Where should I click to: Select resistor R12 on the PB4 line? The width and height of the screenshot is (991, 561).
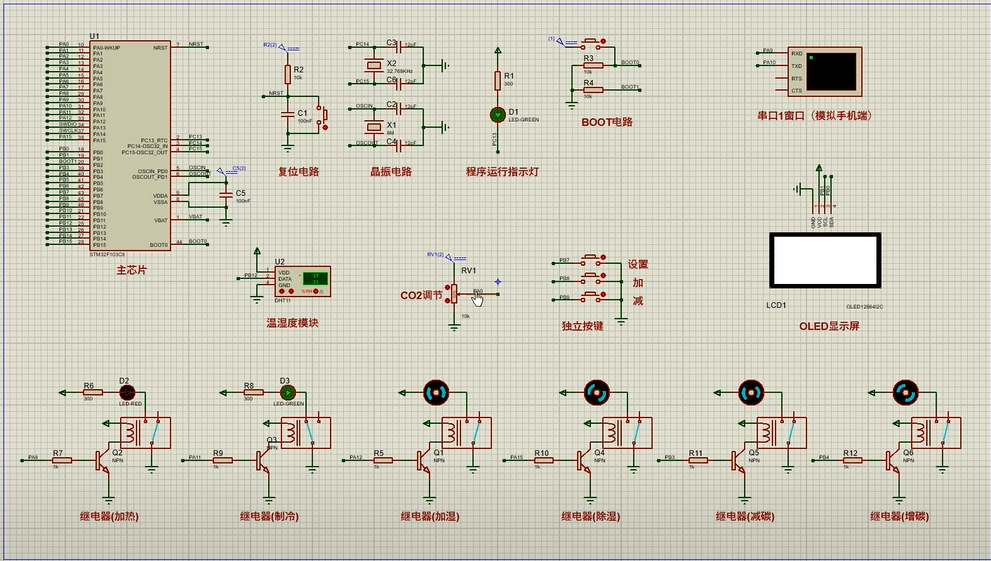(850, 460)
